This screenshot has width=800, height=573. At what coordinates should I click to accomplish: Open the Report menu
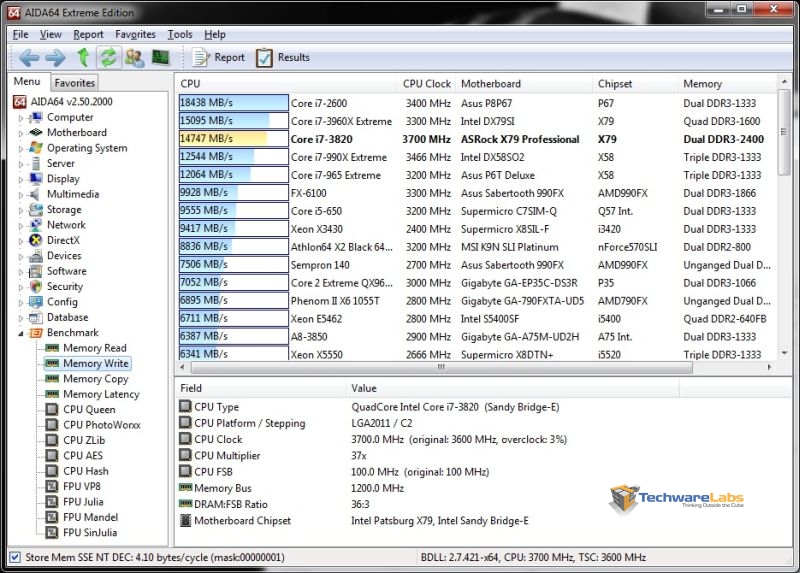pyautogui.click(x=88, y=34)
